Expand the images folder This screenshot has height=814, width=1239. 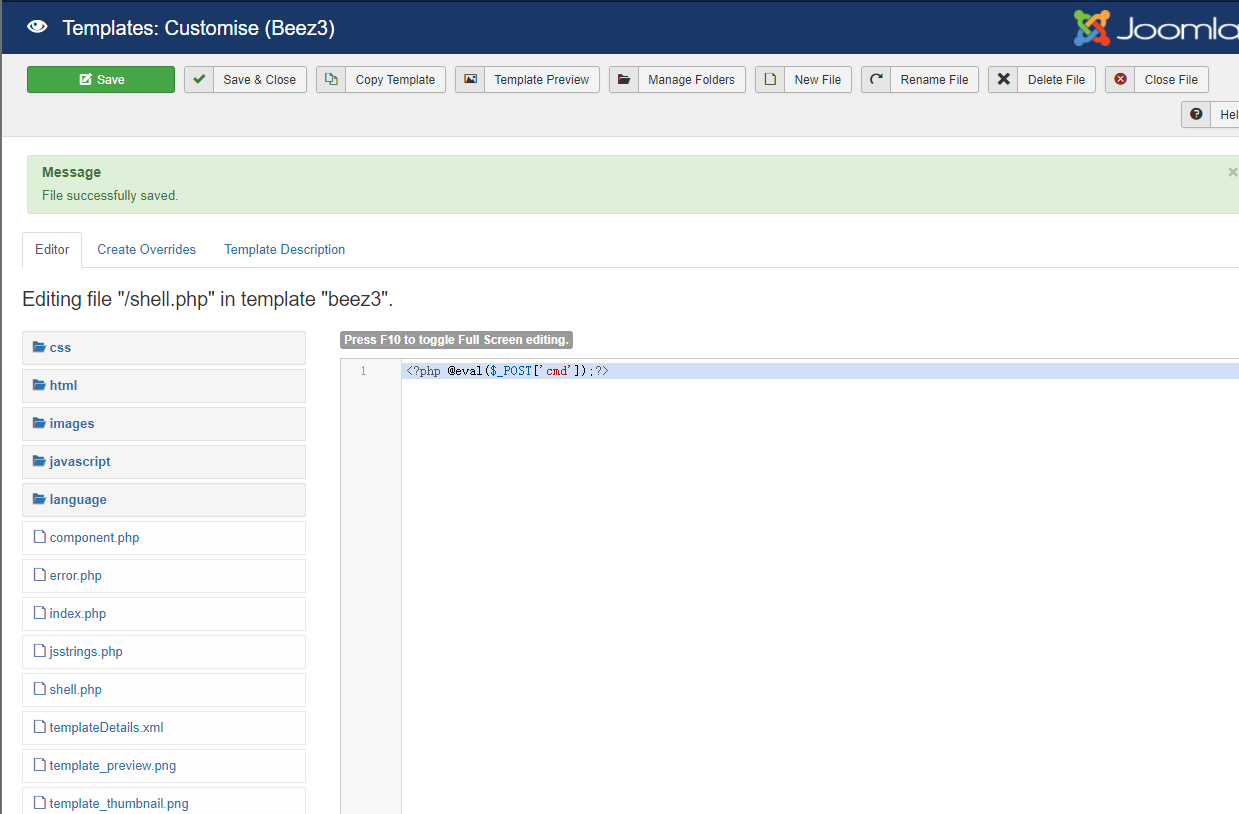(x=164, y=423)
